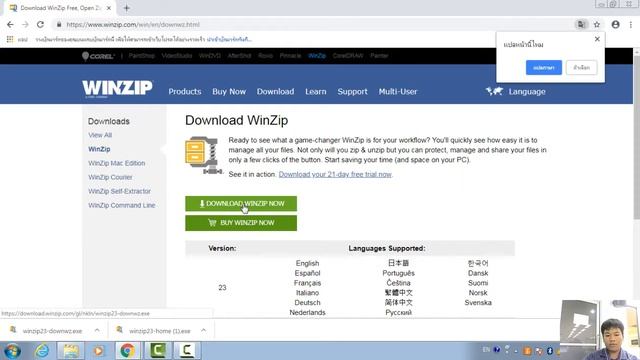Click the Bluetooth icon in system tray
This screenshot has height=360, width=640.
tap(549, 351)
